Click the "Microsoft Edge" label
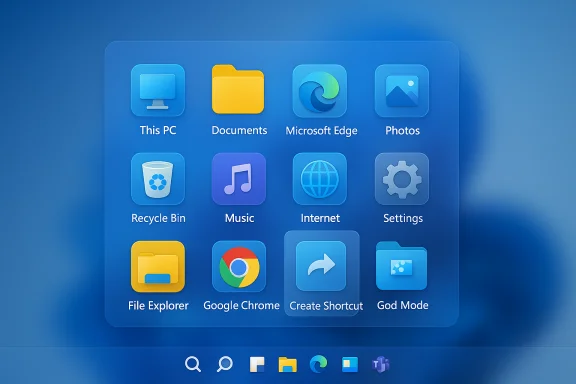 pos(321,131)
